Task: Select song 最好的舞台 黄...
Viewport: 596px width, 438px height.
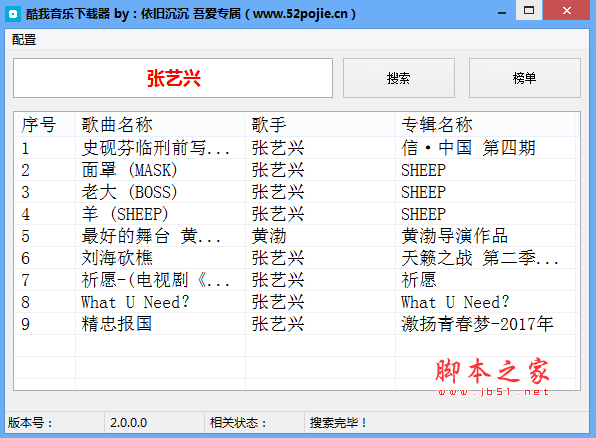Action: (x=151, y=236)
